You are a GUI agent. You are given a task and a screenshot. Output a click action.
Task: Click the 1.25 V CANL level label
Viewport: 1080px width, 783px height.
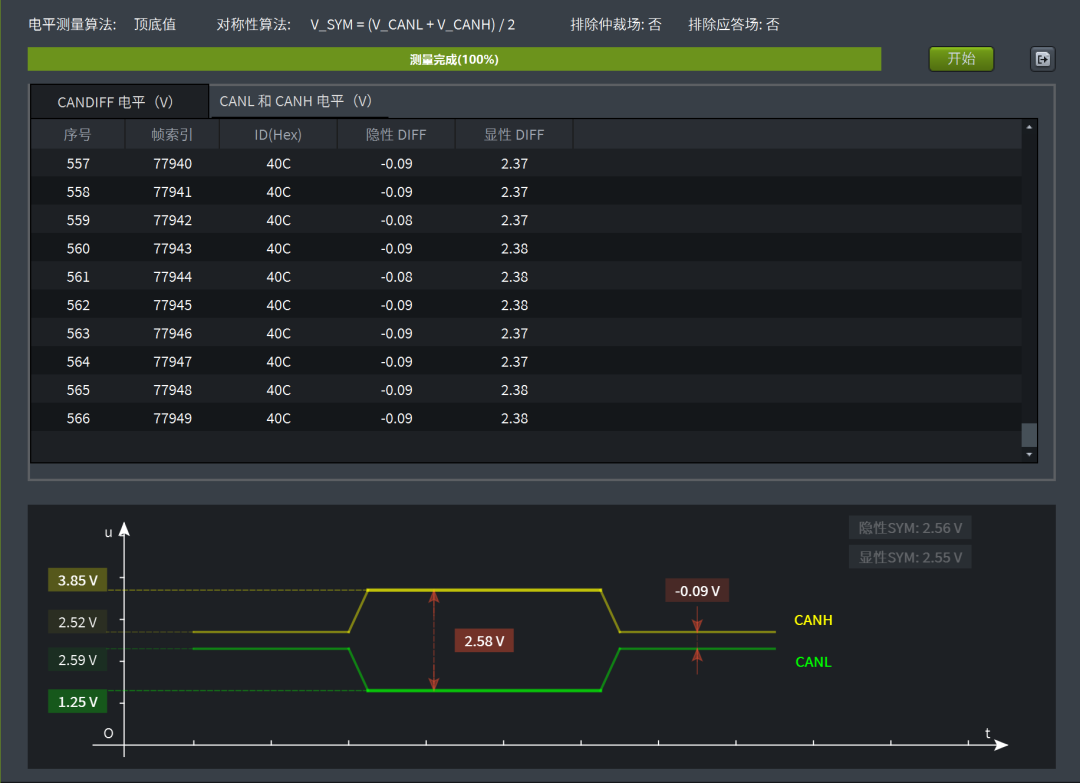pyautogui.click(x=77, y=702)
